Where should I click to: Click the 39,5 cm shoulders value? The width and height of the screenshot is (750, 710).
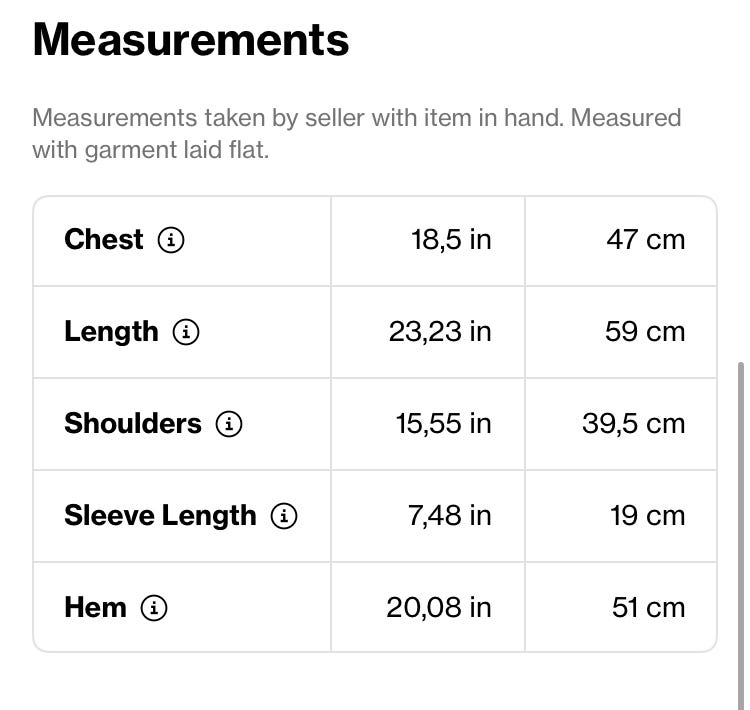[x=633, y=424]
